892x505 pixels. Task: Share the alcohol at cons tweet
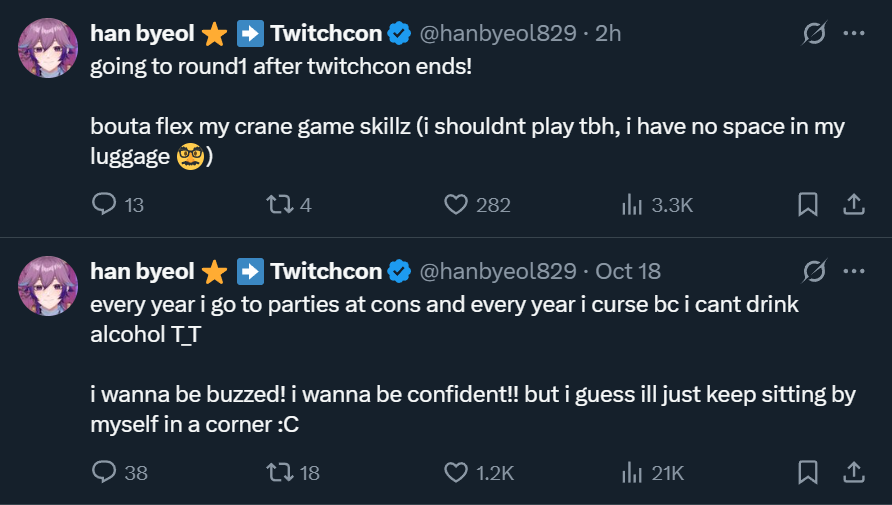[853, 472]
